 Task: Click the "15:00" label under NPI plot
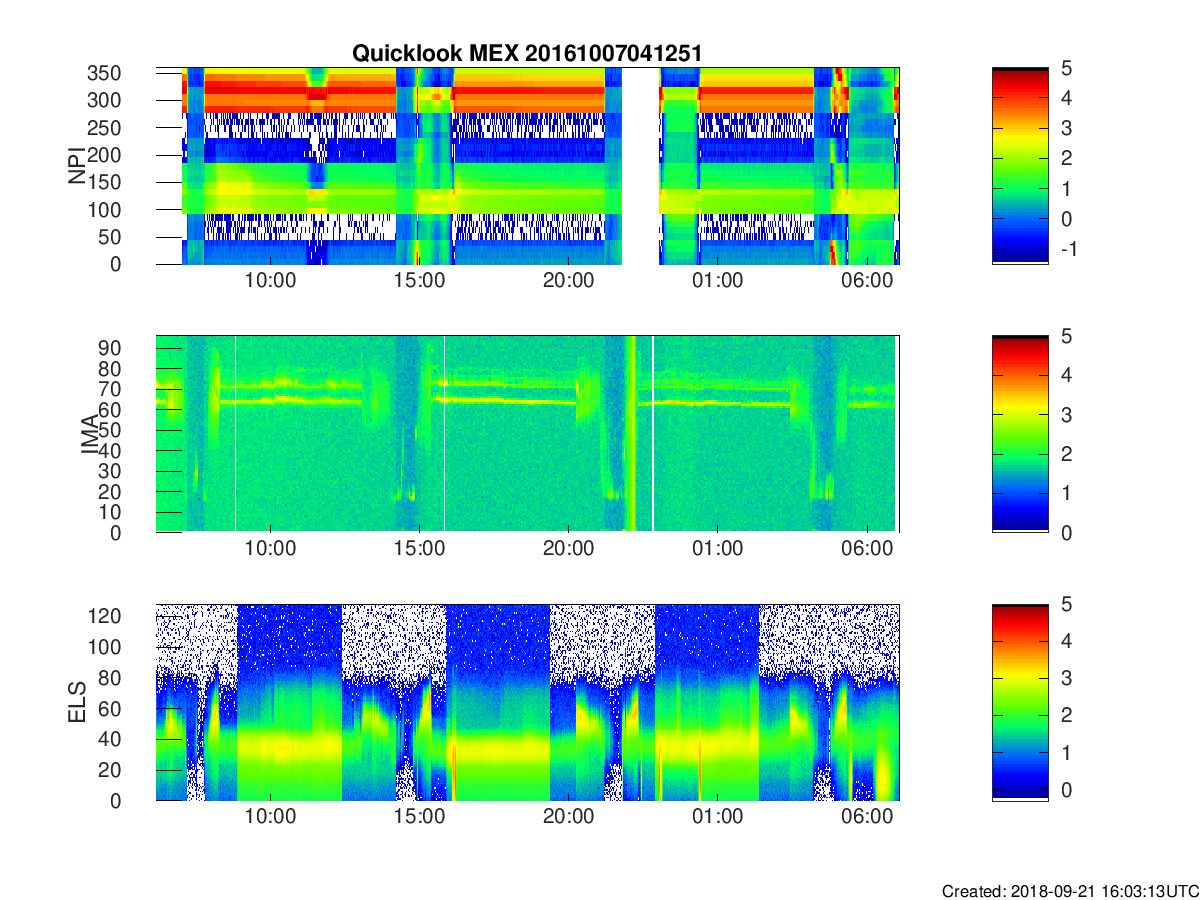pos(419,281)
